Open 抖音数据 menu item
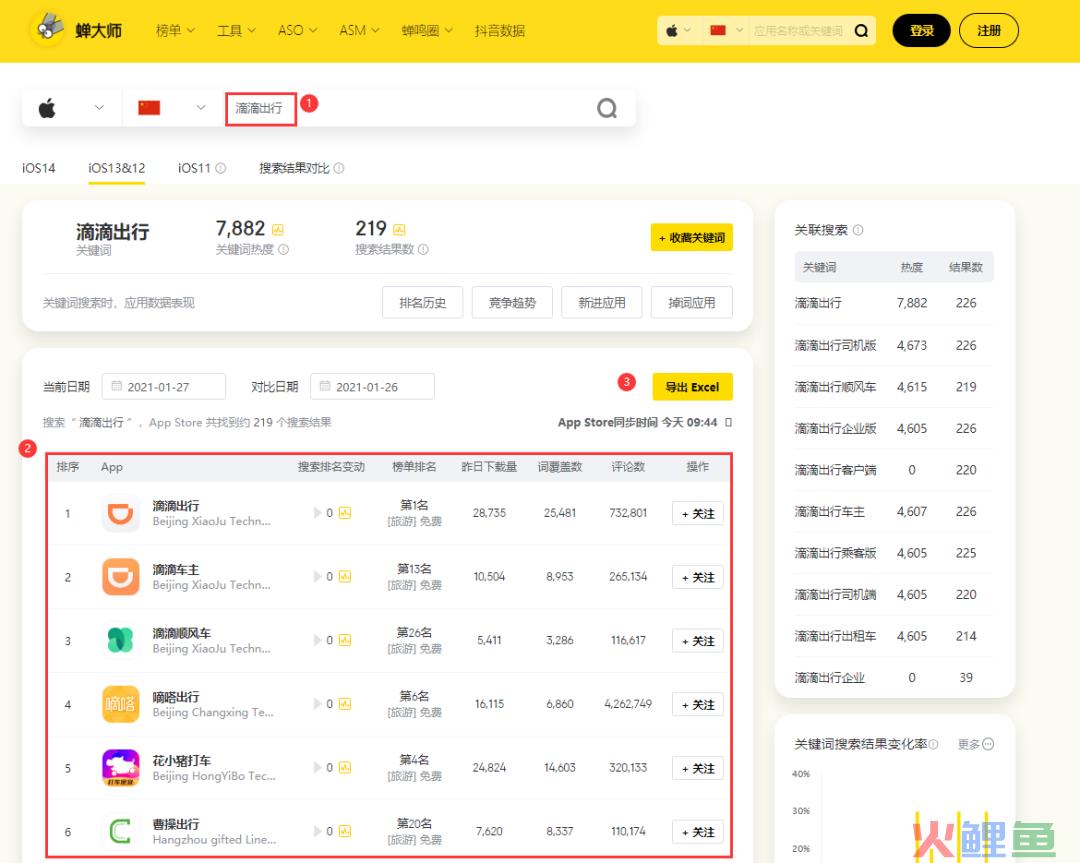The height and width of the screenshot is (863, 1080). pyautogui.click(x=500, y=30)
